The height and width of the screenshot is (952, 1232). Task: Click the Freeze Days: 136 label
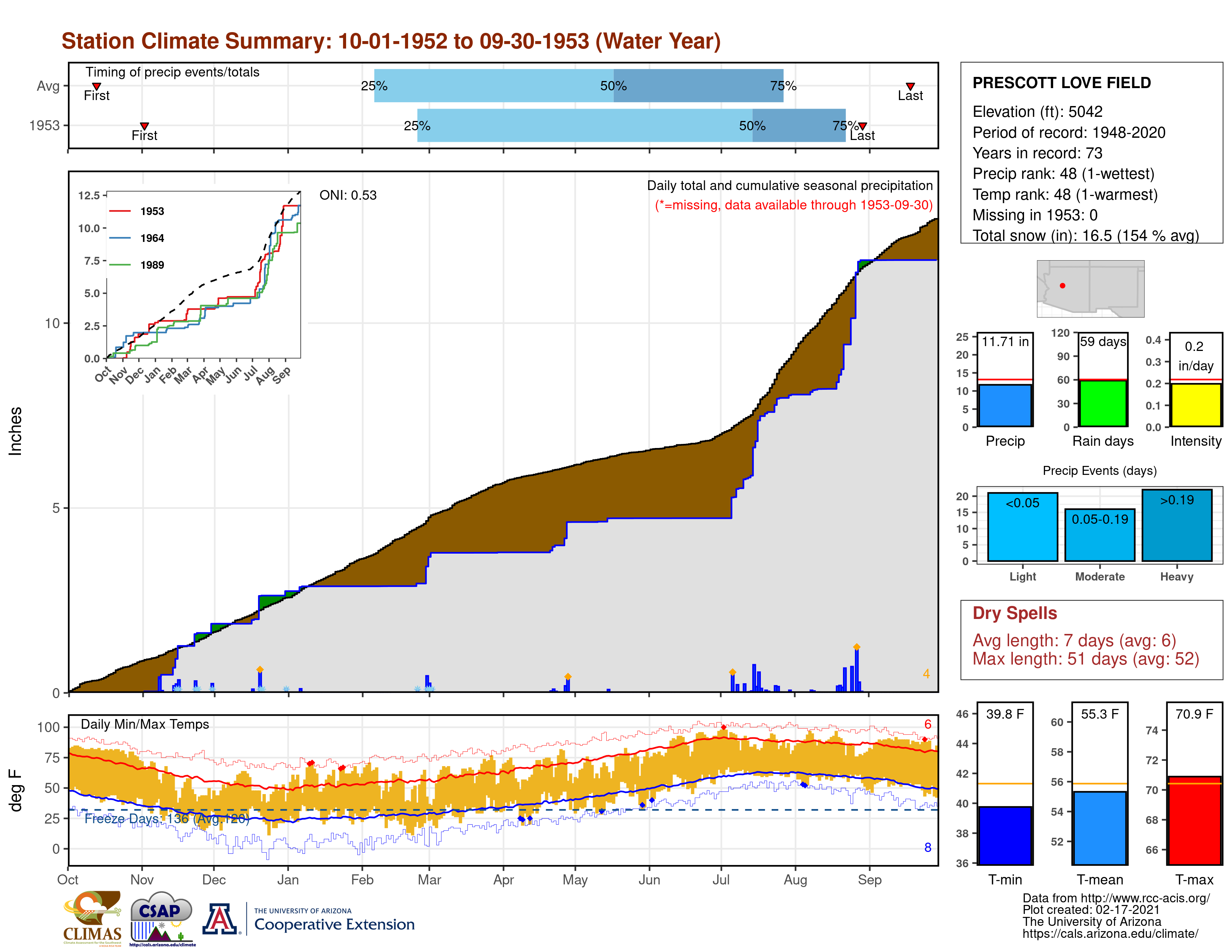click(167, 818)
